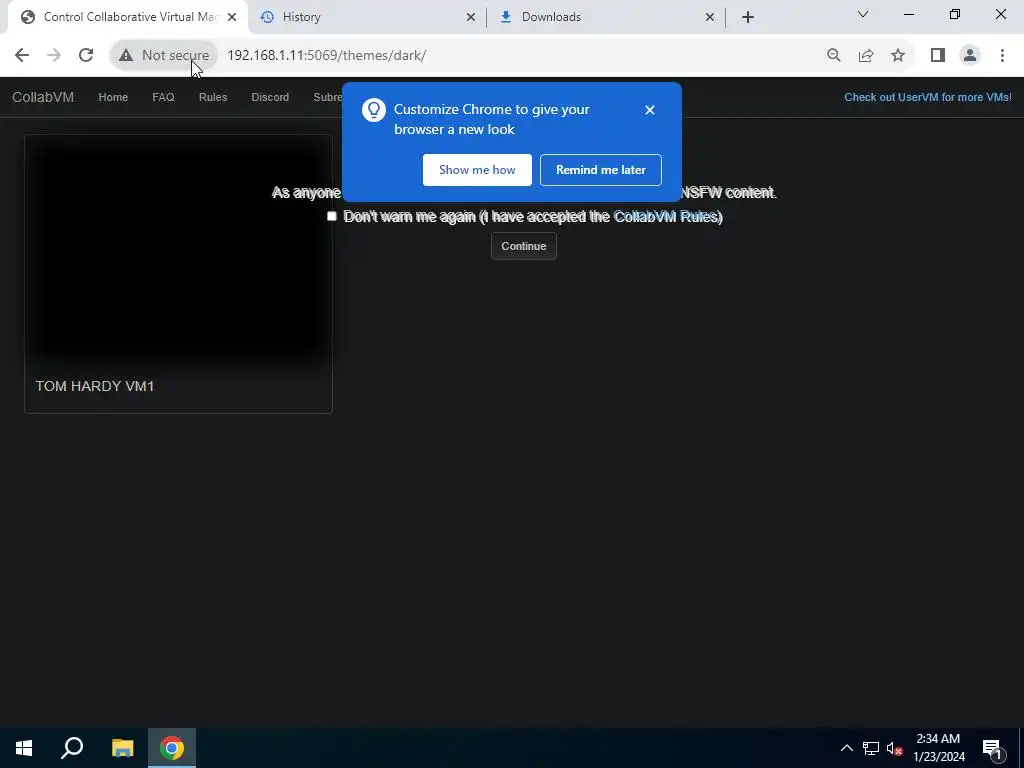Open the Windows Start menu
Screen dimensions: 1024x768
[x=24, y=748]
